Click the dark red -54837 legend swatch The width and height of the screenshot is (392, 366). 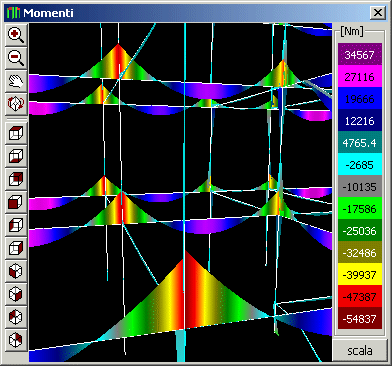tap(360, 319)
